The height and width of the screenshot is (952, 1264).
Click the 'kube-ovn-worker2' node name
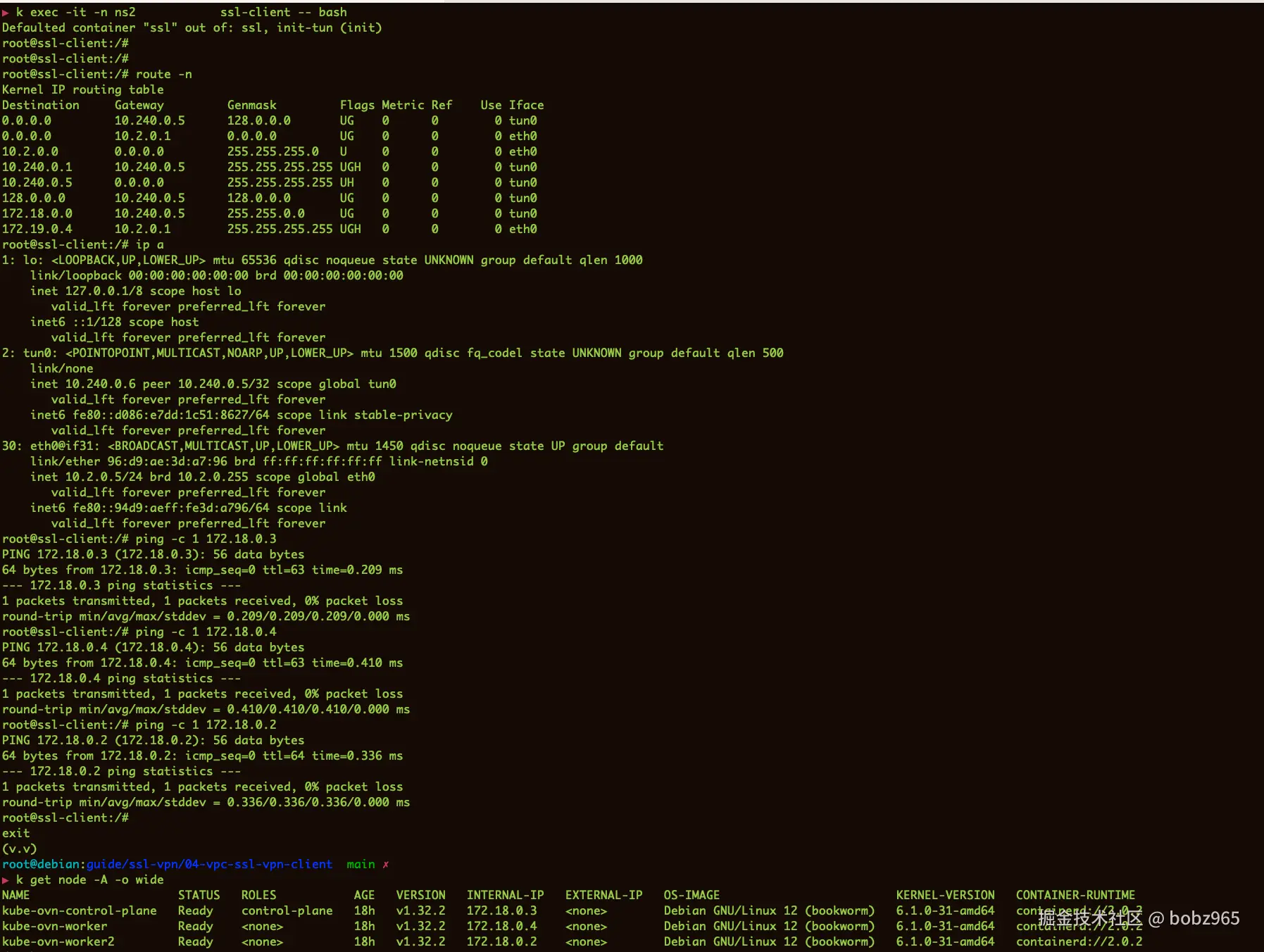(58, 941)
